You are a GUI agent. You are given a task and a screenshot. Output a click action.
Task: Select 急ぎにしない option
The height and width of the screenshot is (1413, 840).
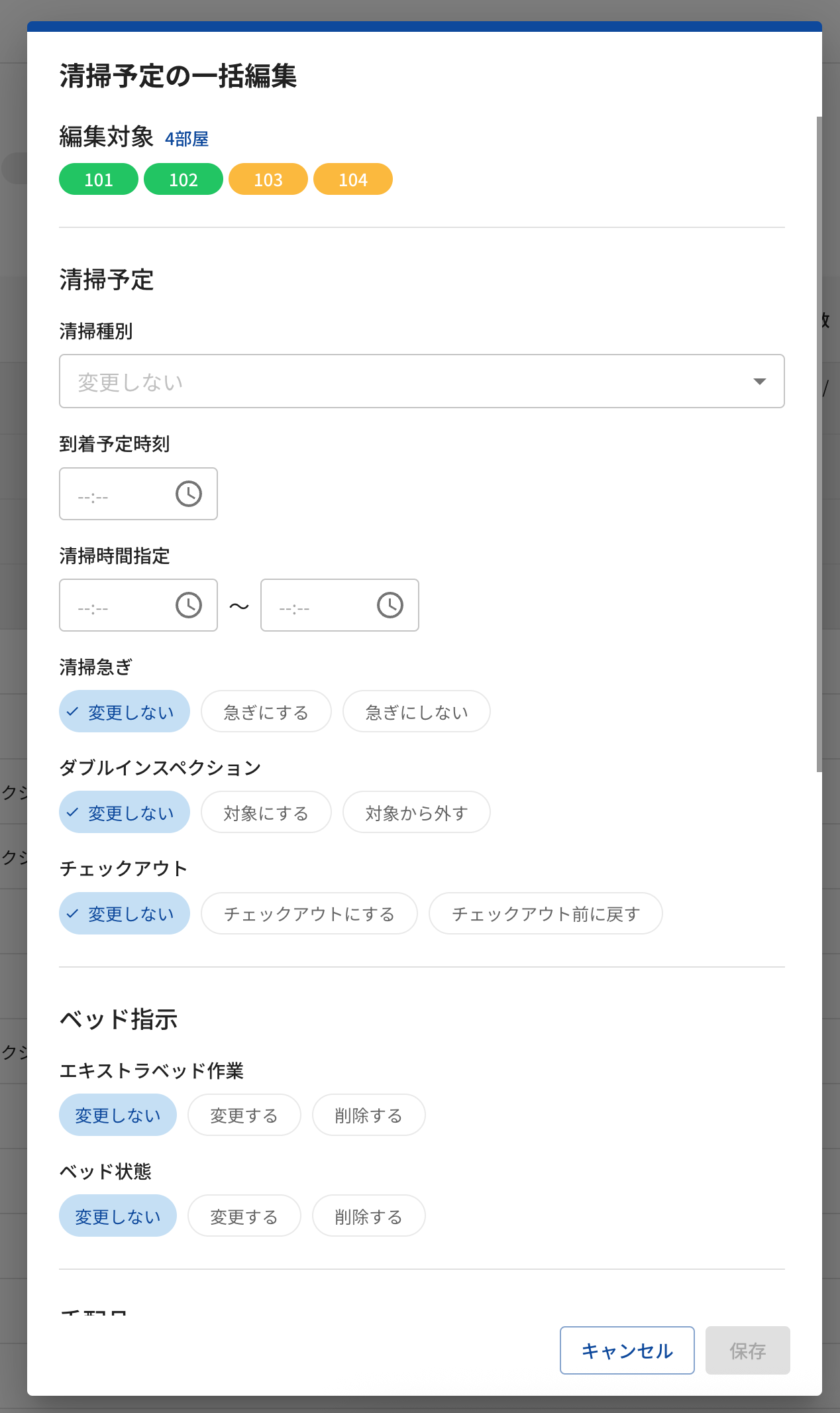(416, 712)
